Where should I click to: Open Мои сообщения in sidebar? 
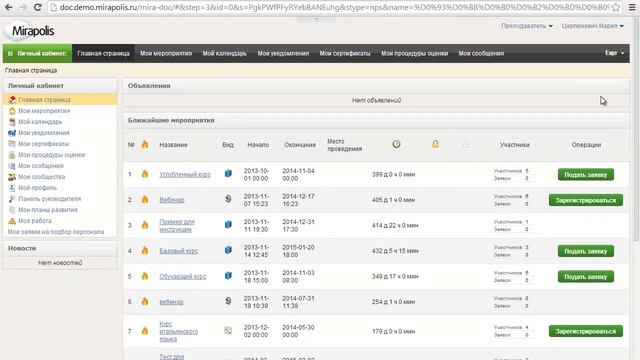pos(40,166)
